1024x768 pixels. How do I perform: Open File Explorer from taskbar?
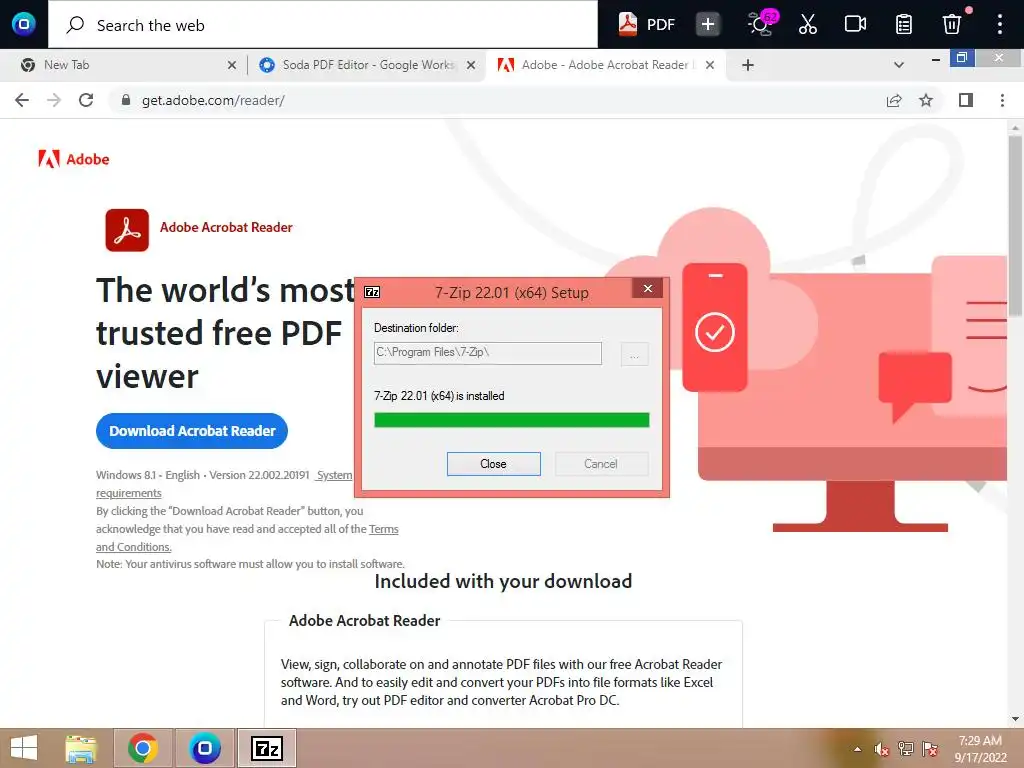(81, 748)
